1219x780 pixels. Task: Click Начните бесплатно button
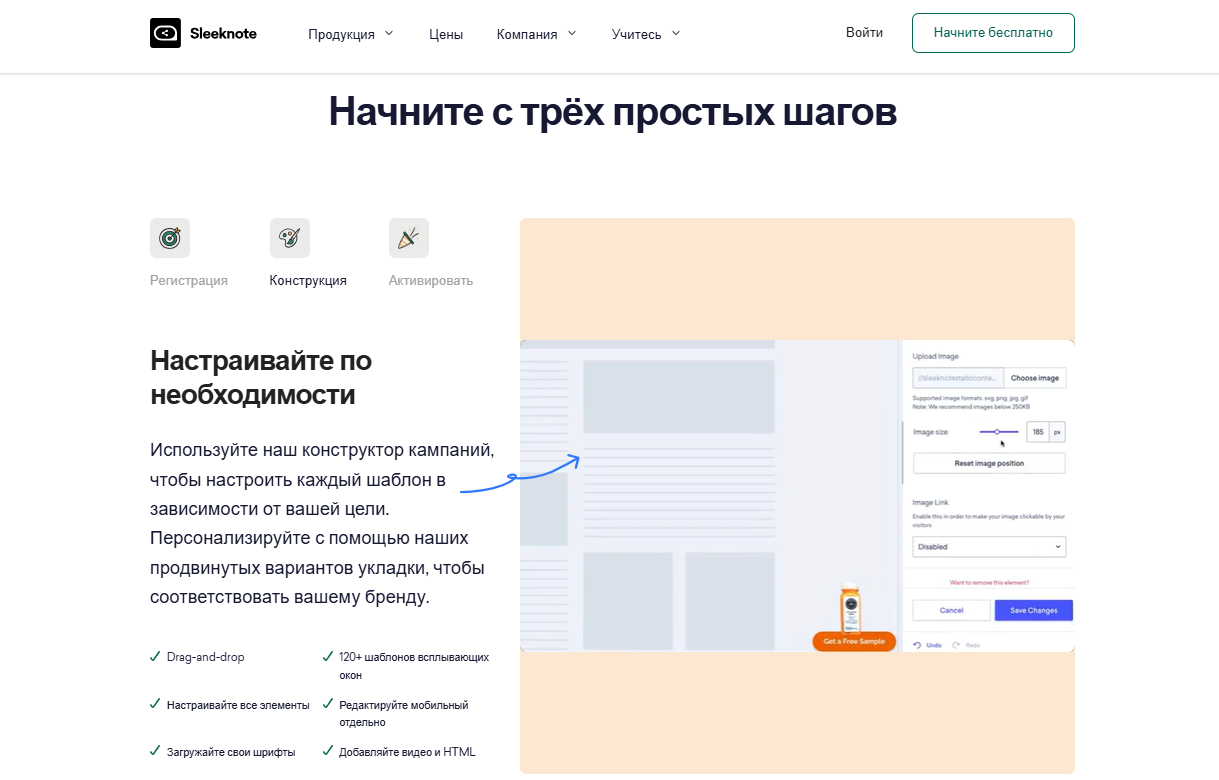992,32
